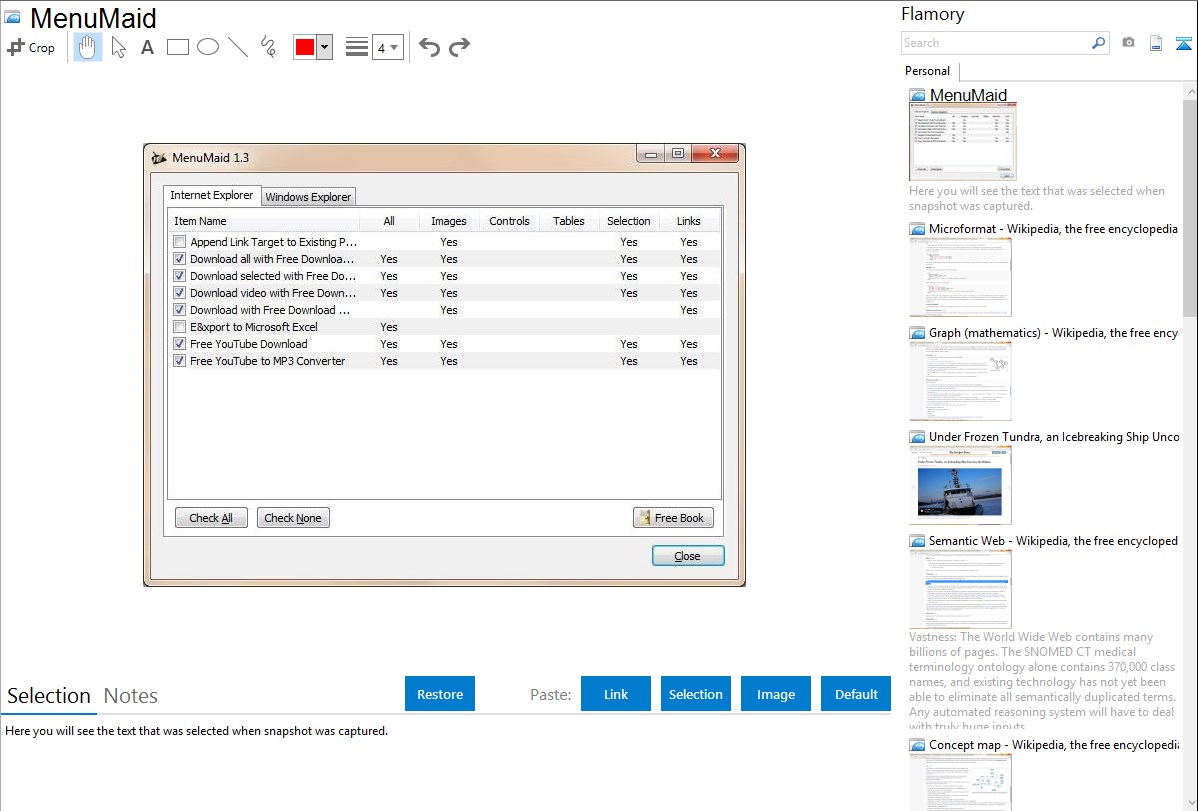Choose the freehand scribble tool

268,47
